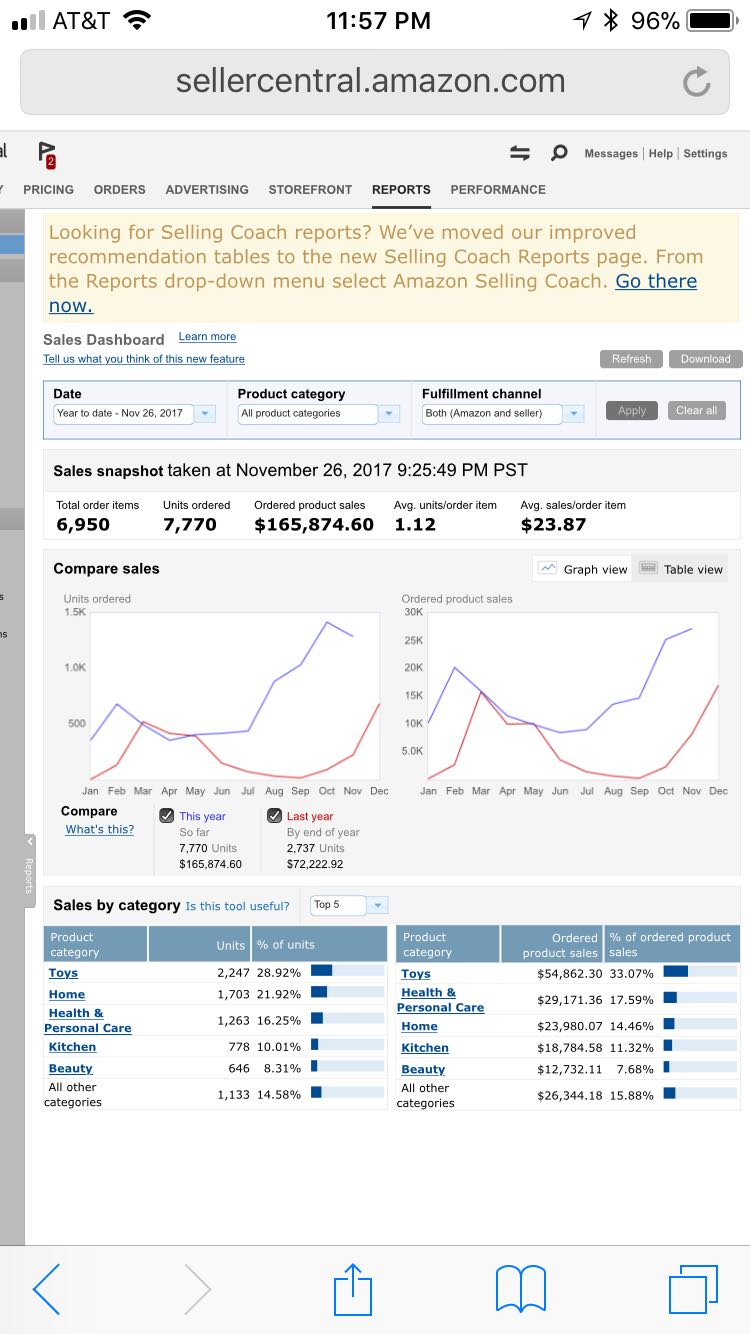This screenshot has height=1334, width=750.
Task: Click the marketplace switcher arrows icon
Action: [519, 153]
